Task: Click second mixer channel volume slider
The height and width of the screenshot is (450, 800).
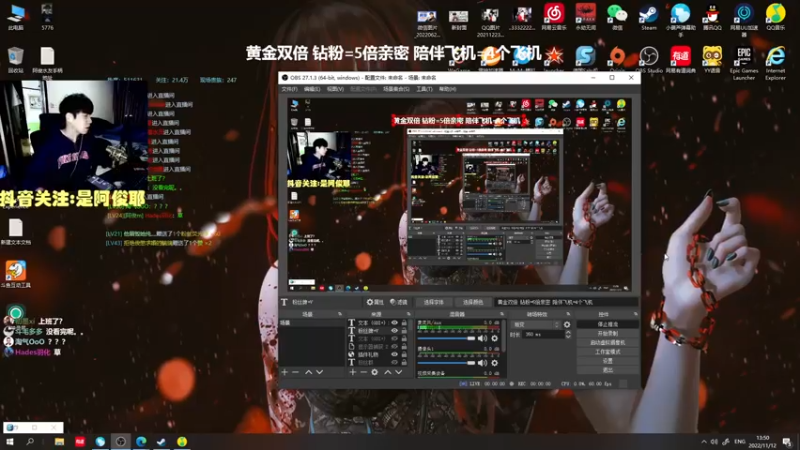Action: tap(446, 363)
